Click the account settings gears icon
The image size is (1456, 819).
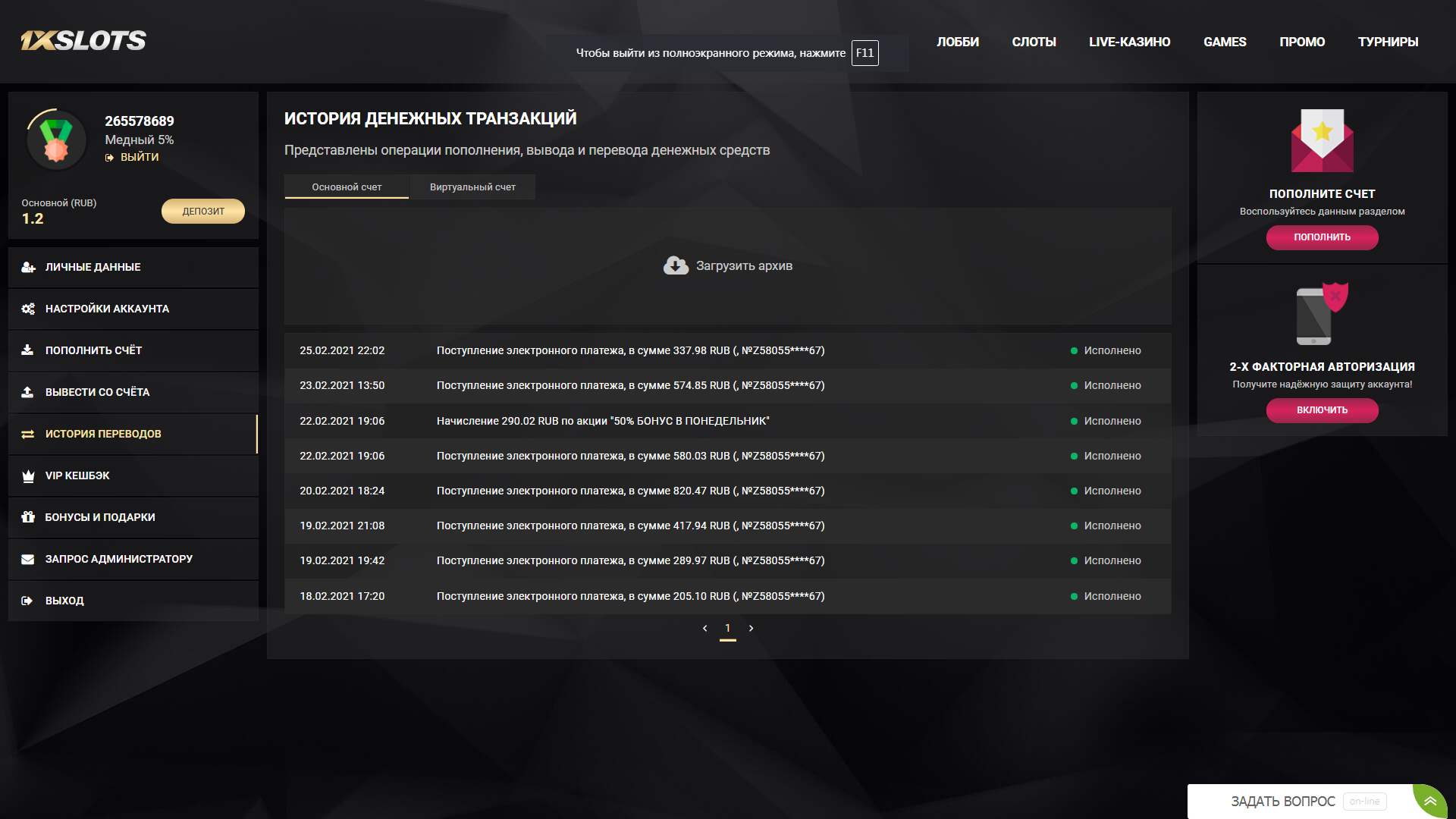click(x=28, y=309)
